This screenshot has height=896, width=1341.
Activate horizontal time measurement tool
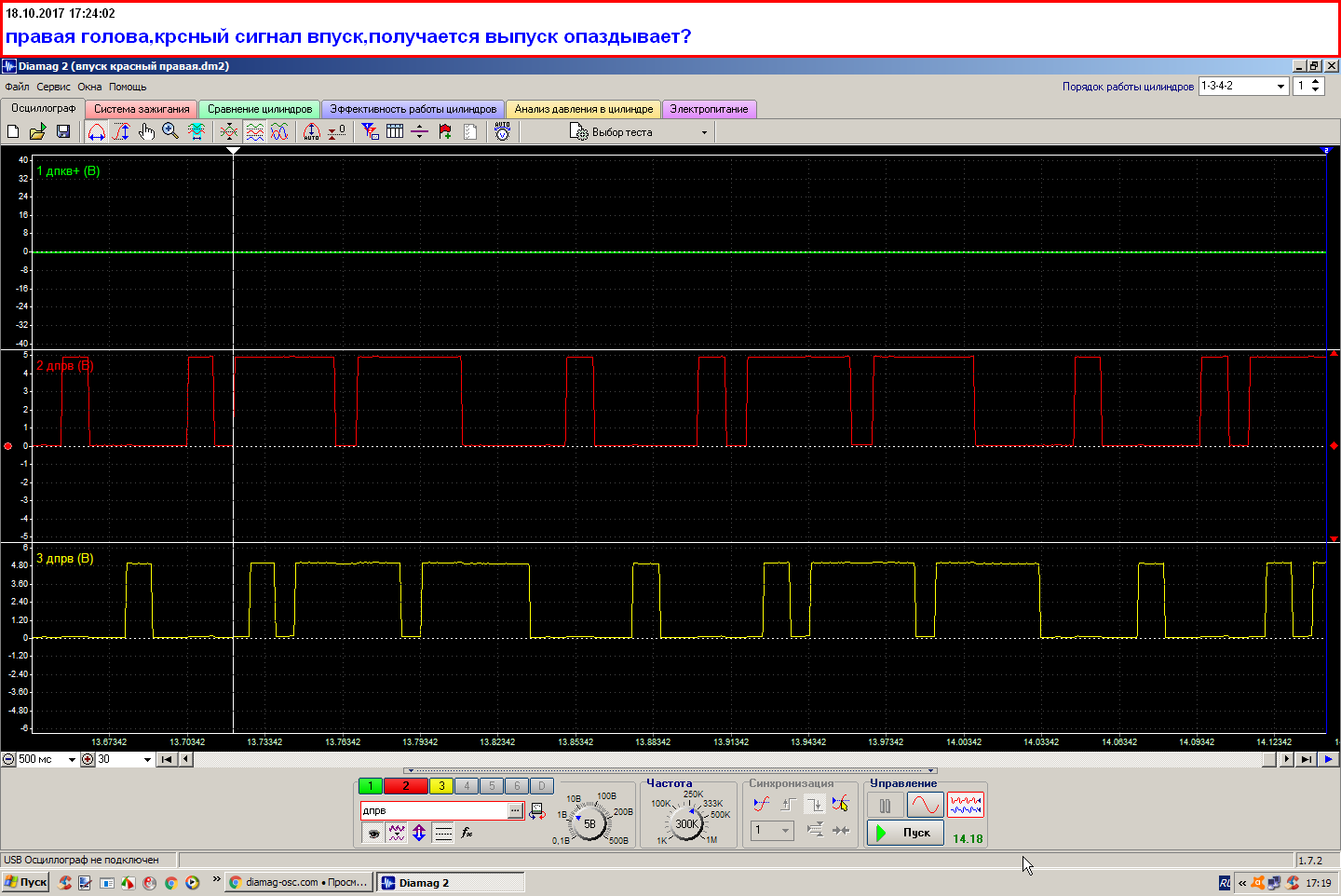tap(97, 131)
